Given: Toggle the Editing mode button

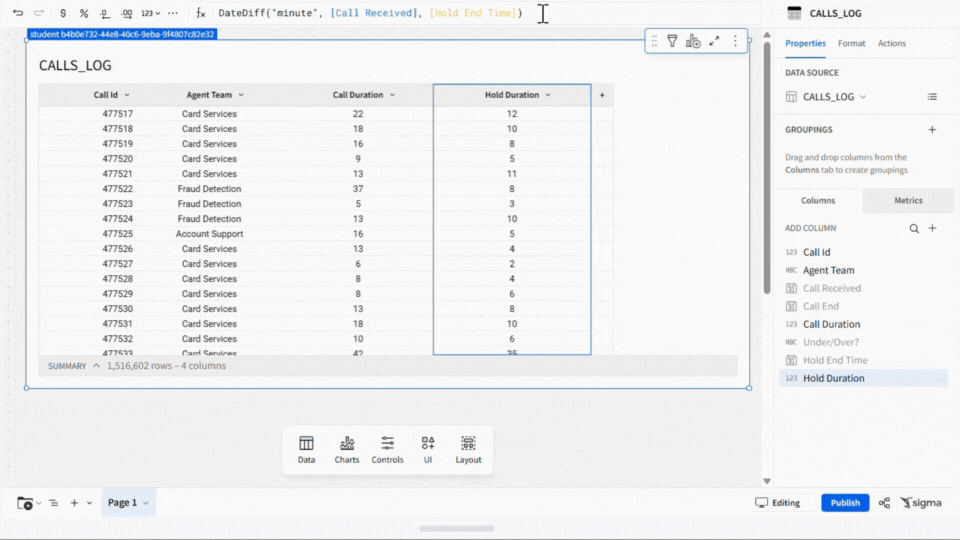Looking at the screenshot, I should tap(778, 503).
